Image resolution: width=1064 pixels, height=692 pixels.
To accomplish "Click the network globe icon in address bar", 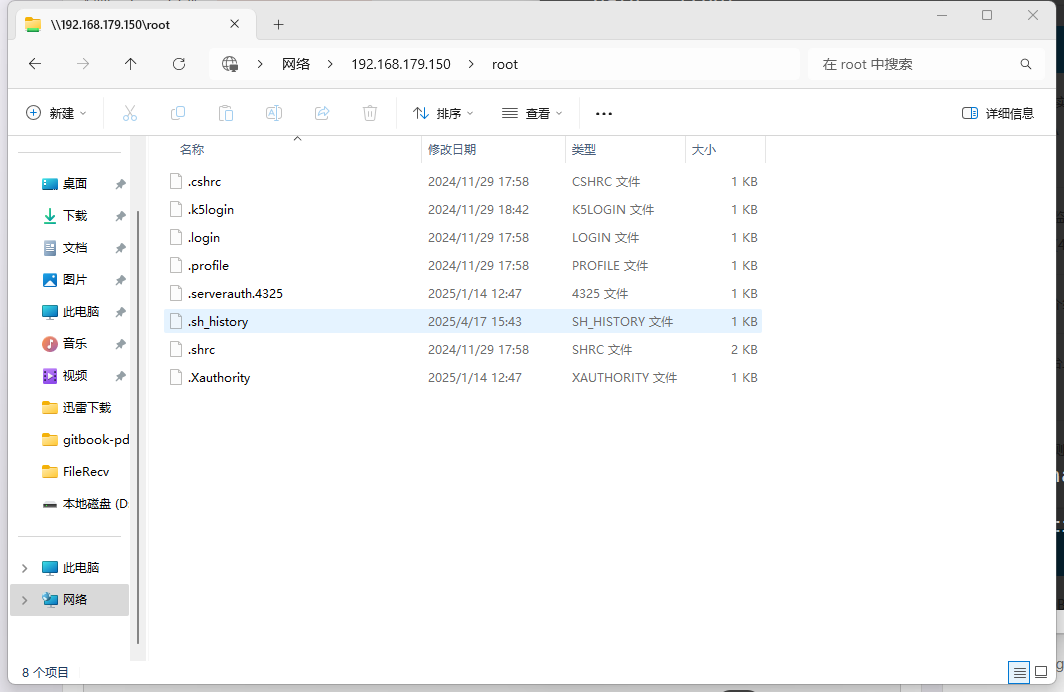I will point(230,64).
